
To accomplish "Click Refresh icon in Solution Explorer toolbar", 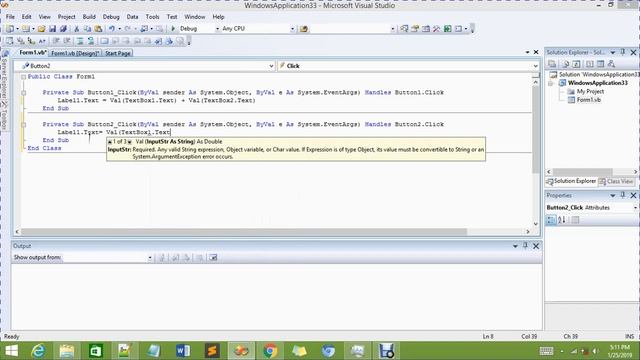I will [x=576, y=64].
